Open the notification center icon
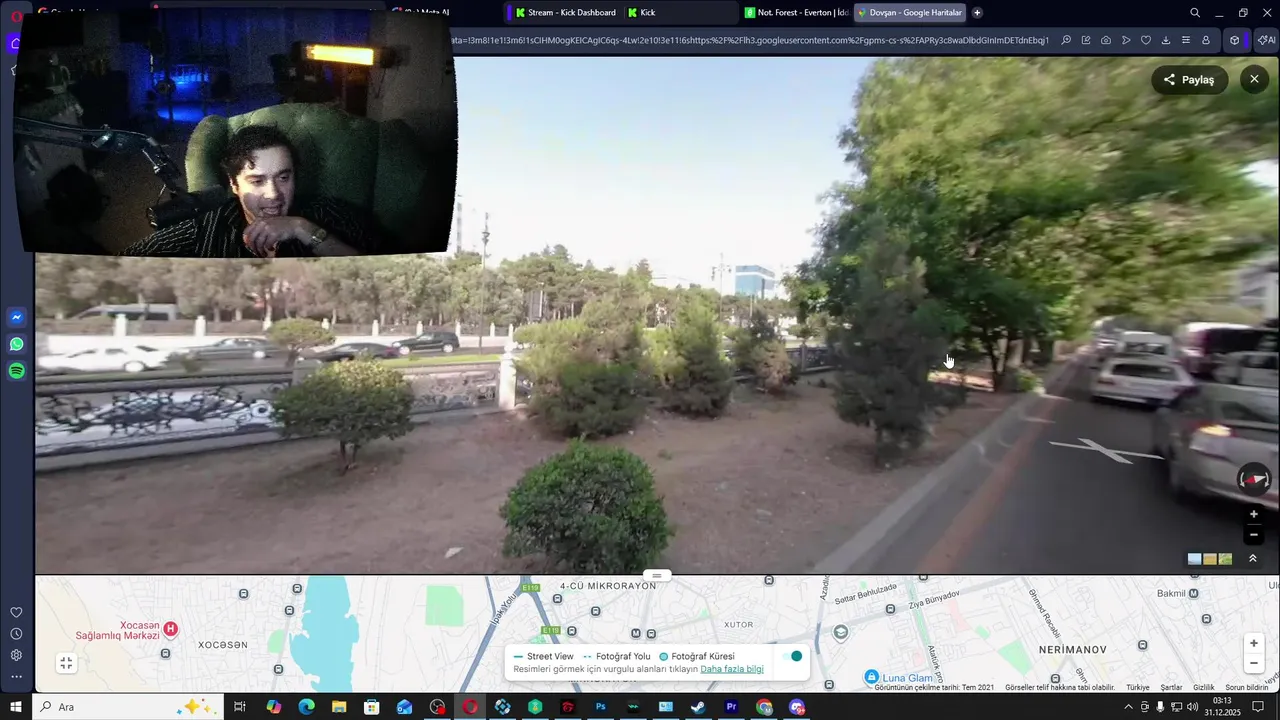Viewport: 1280px width, 720px height. [x=1258, y=707]
